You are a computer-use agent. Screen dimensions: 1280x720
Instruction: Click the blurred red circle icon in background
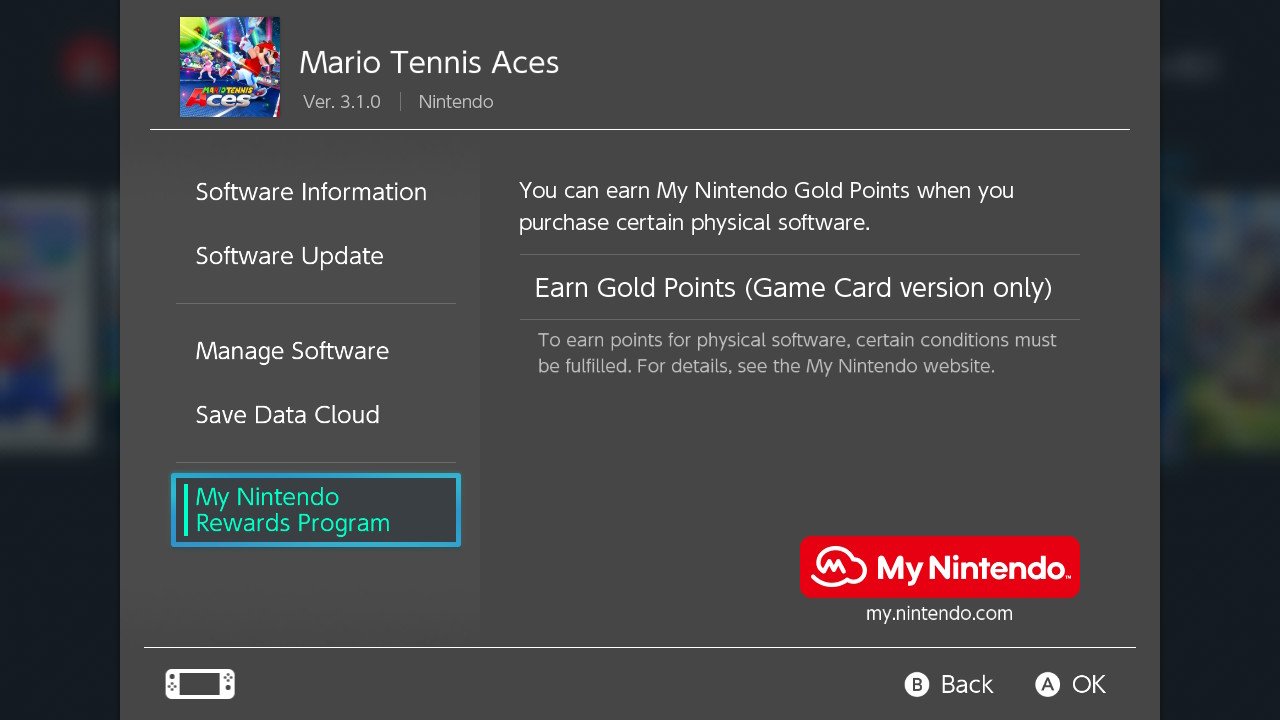click(x=90, y=65)
